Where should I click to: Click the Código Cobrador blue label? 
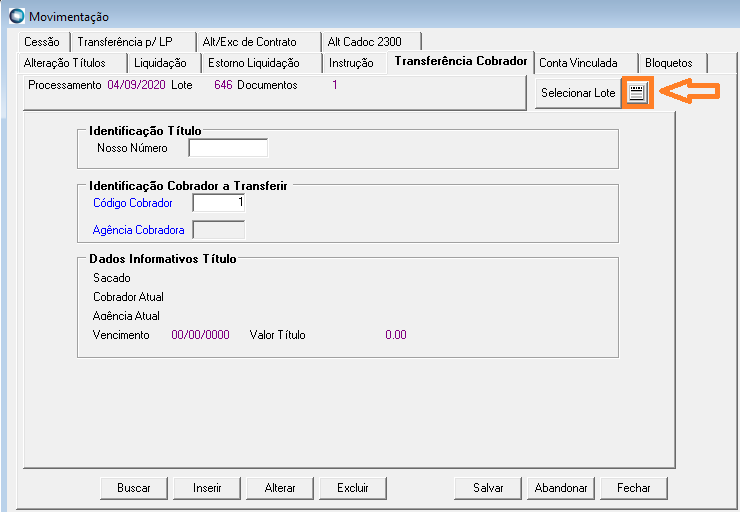click(133, 203)
